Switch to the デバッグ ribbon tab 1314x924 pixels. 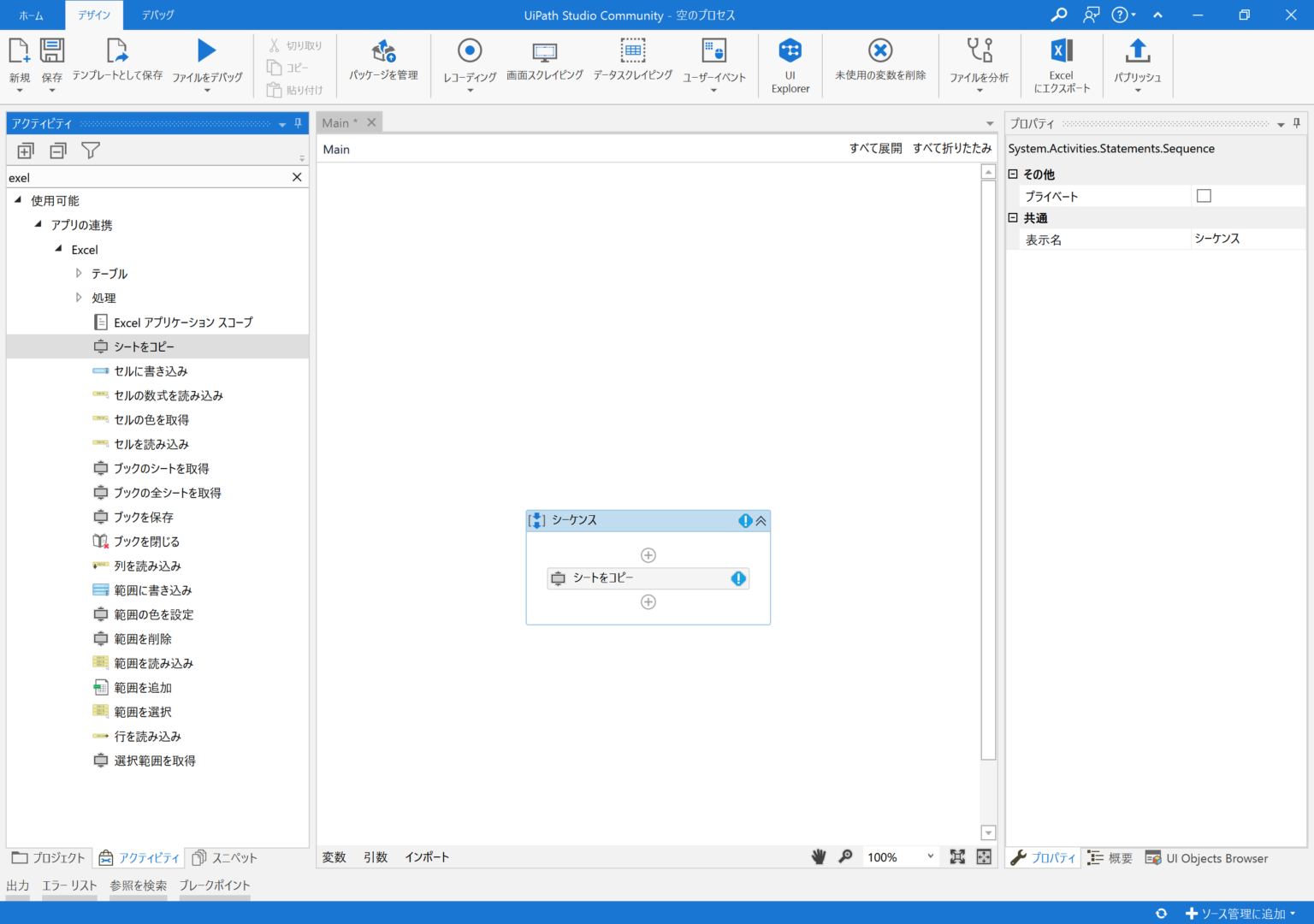(157, 15)
